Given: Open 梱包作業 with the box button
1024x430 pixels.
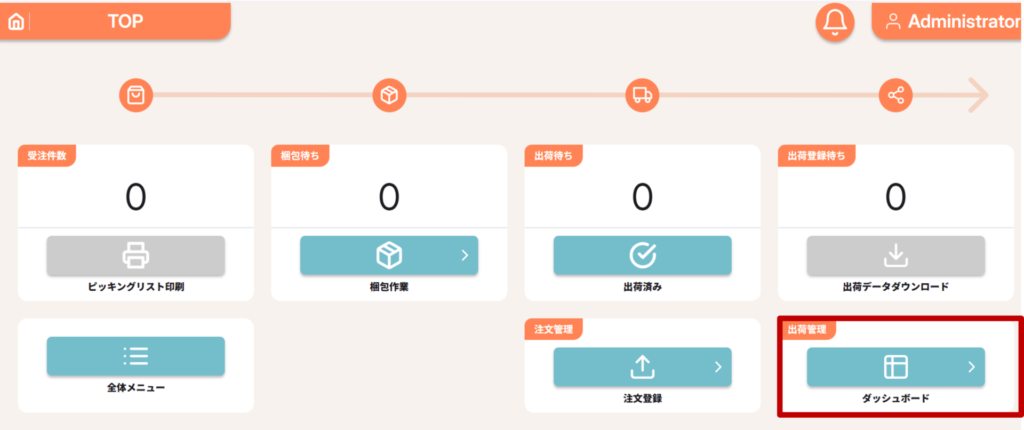Looking at the screenshot, I should pos(389,256).
